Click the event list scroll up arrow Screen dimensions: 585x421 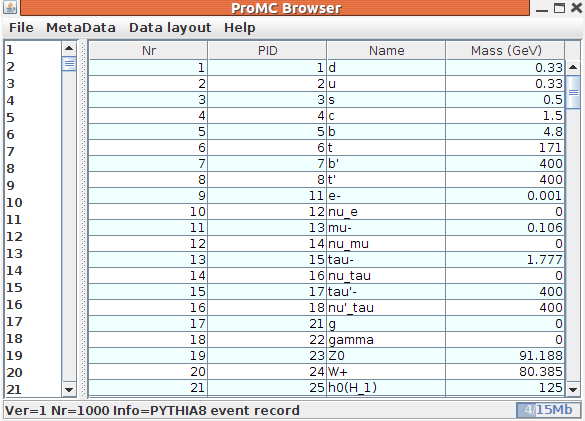(69, 48)
